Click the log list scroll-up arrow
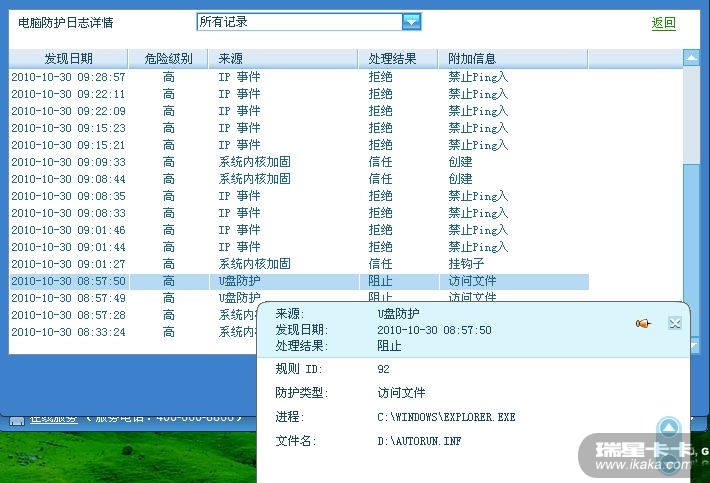This screenshot has height=483, width=710. pos(691,57)
